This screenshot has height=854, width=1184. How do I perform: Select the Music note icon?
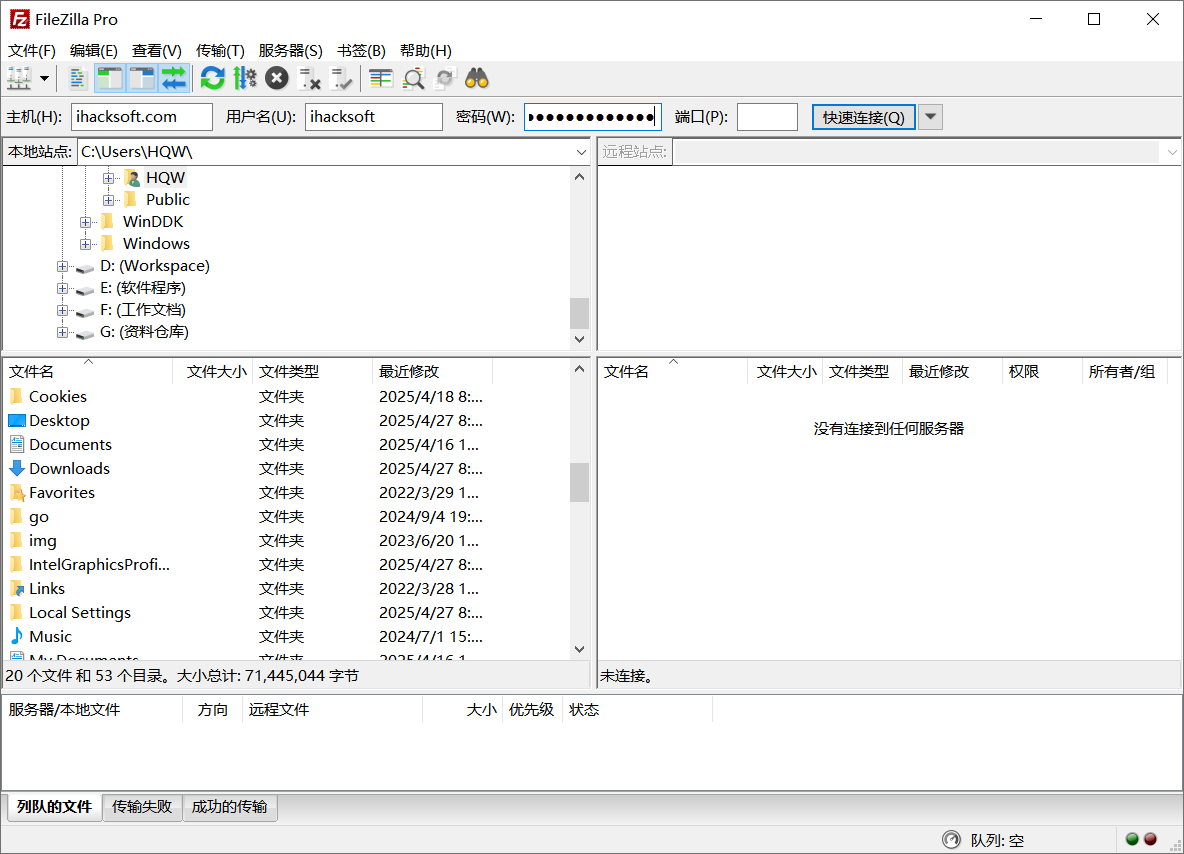pyautogui.click(x=17, y=636)
